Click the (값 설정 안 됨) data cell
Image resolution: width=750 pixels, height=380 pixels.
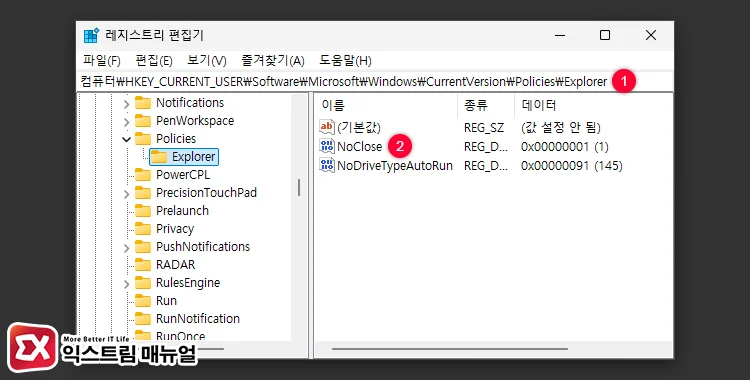(x=561, y=128)
